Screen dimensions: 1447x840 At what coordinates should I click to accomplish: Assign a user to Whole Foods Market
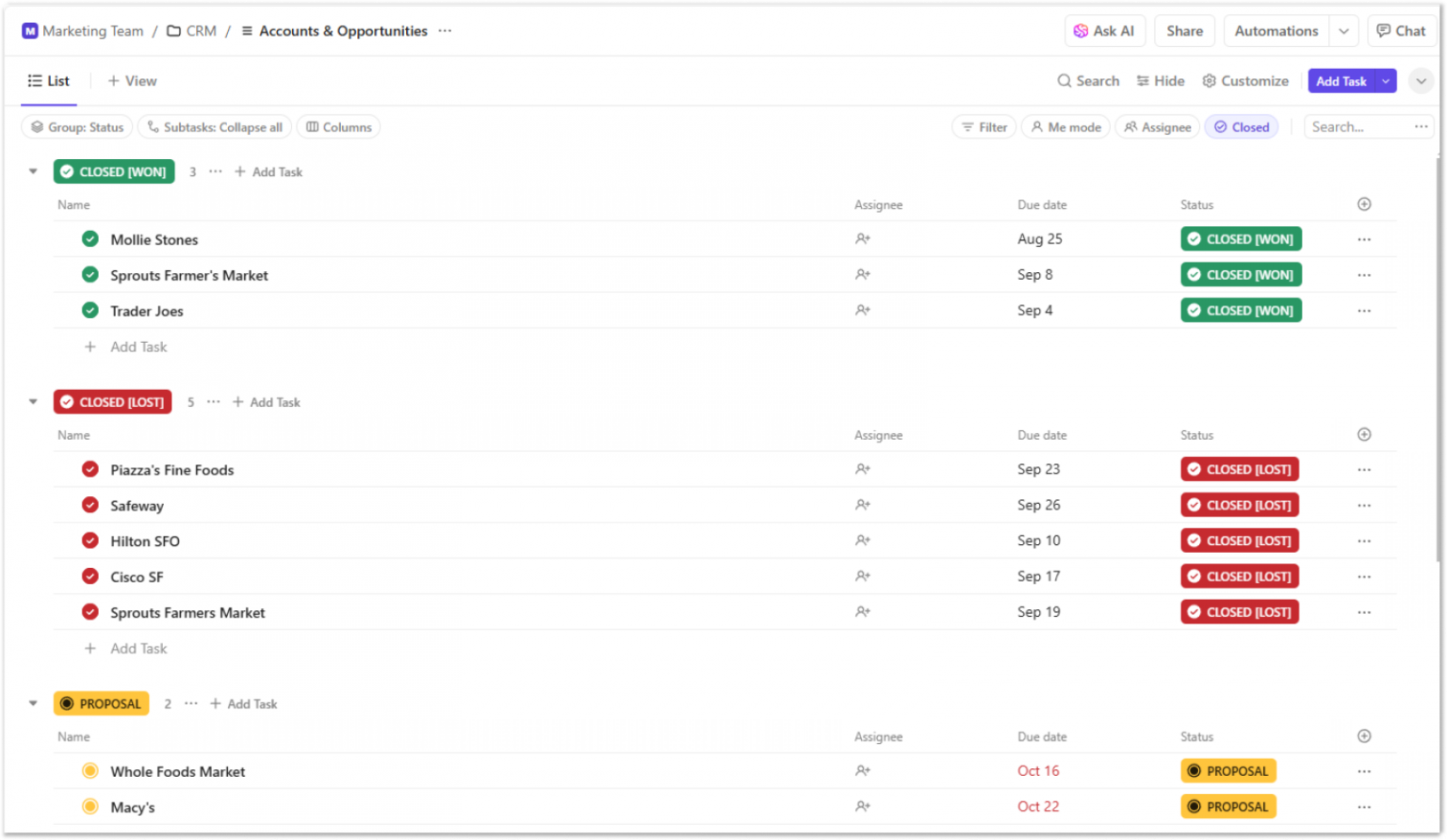coord(862,771)
